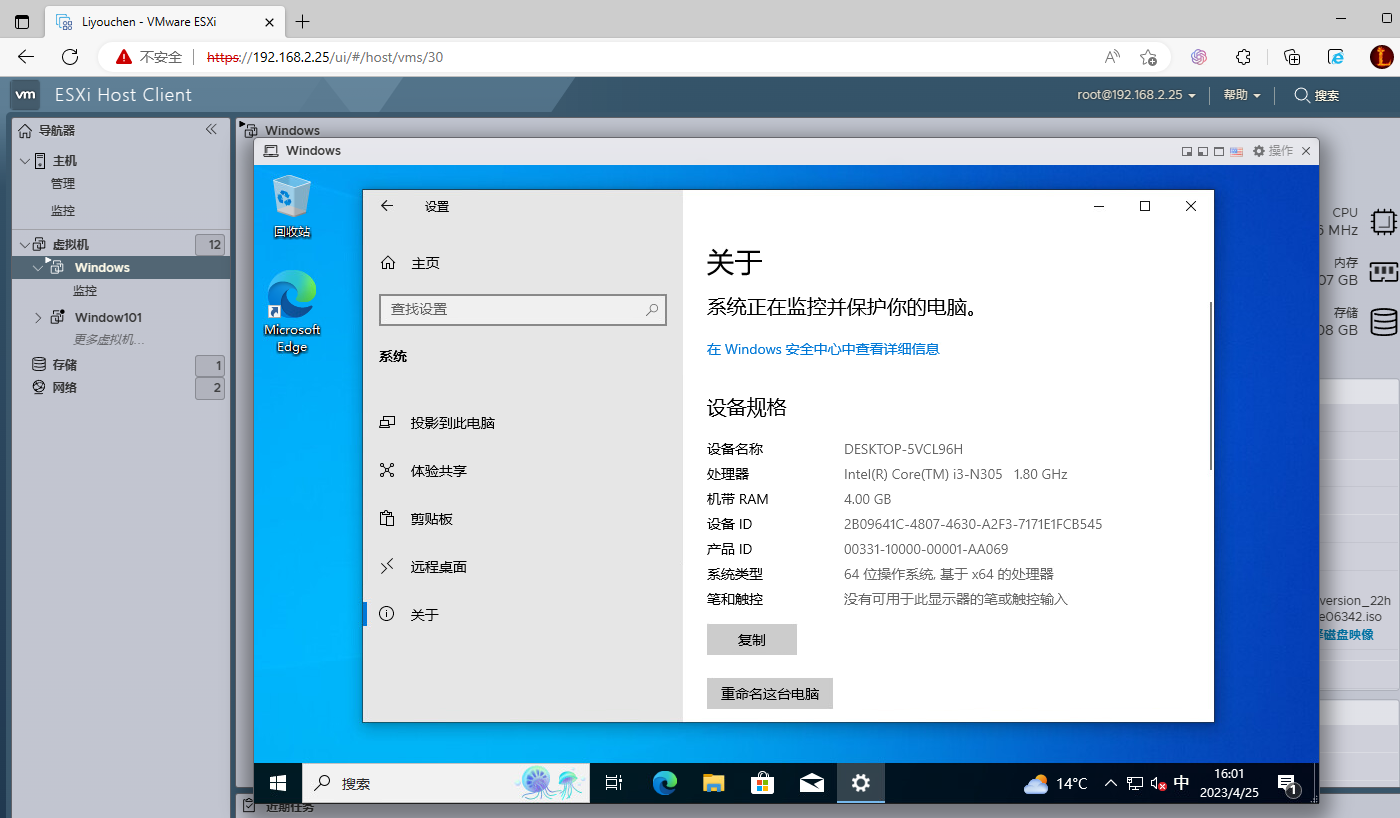Open the Windows Start menu
The width and height of the screenshot is (1400, 818).
(x=278, y=783)
